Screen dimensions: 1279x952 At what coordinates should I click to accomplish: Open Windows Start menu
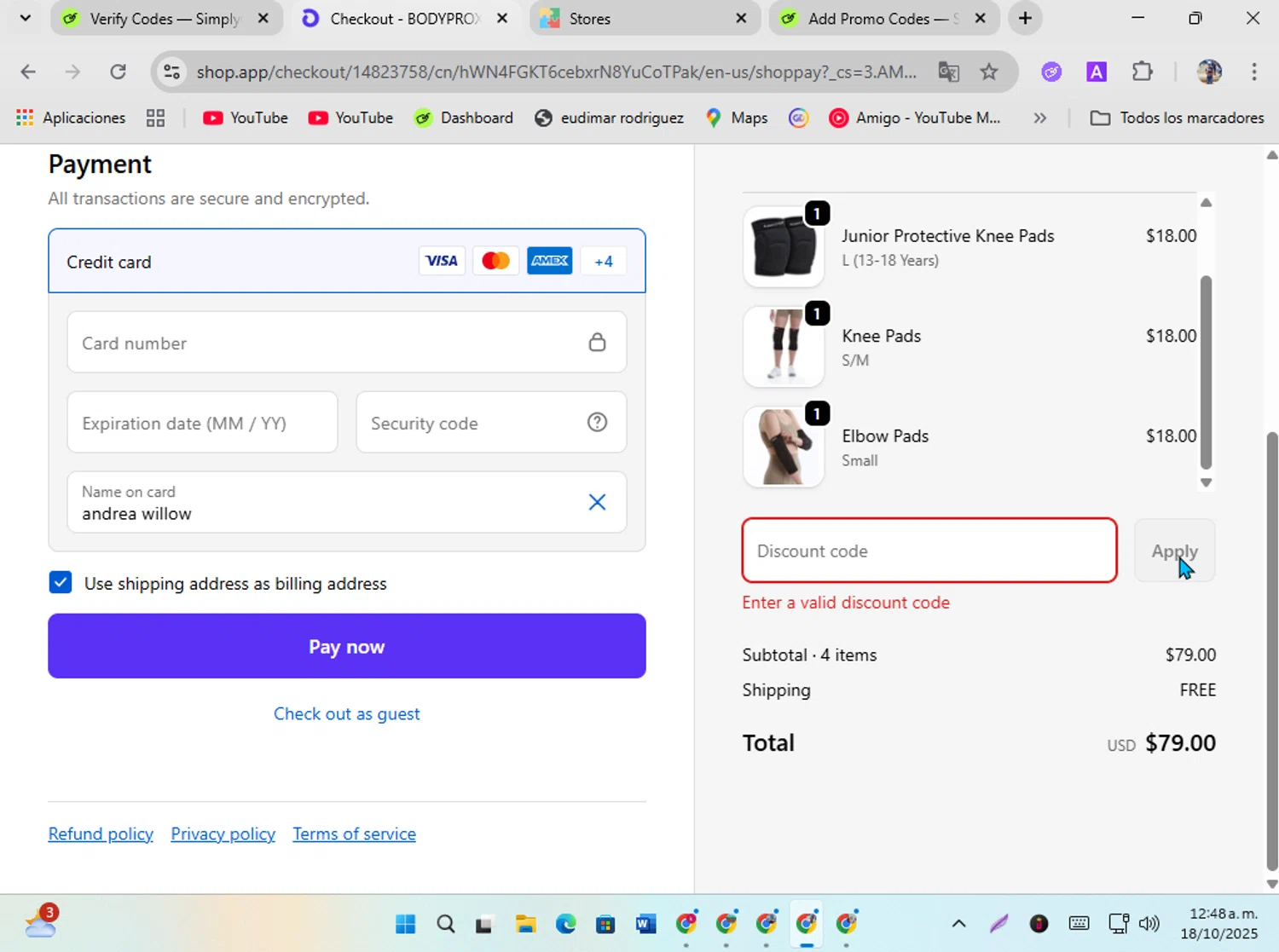point(406,924)
